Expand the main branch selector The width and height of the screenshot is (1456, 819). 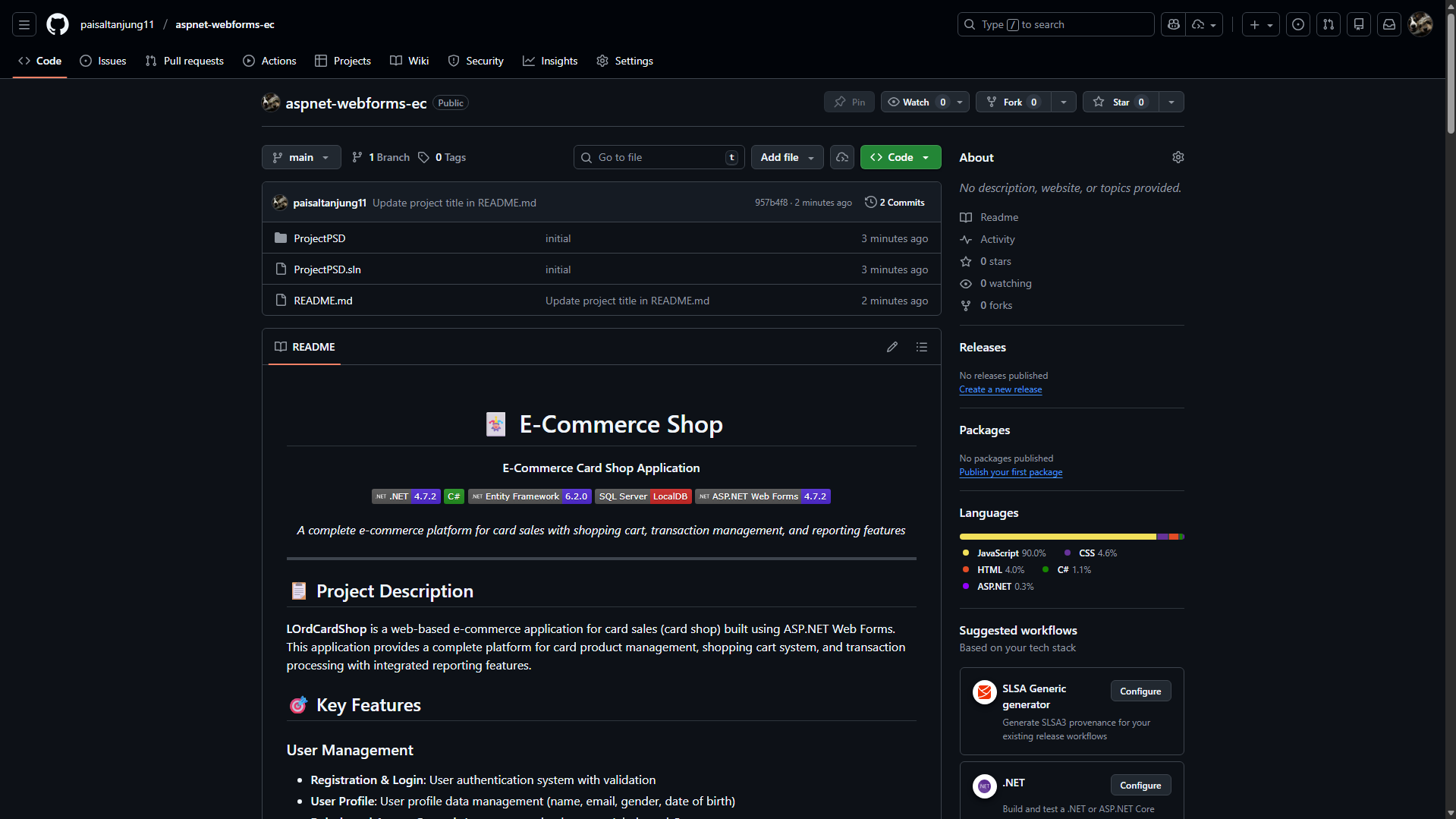coord(301,157)
